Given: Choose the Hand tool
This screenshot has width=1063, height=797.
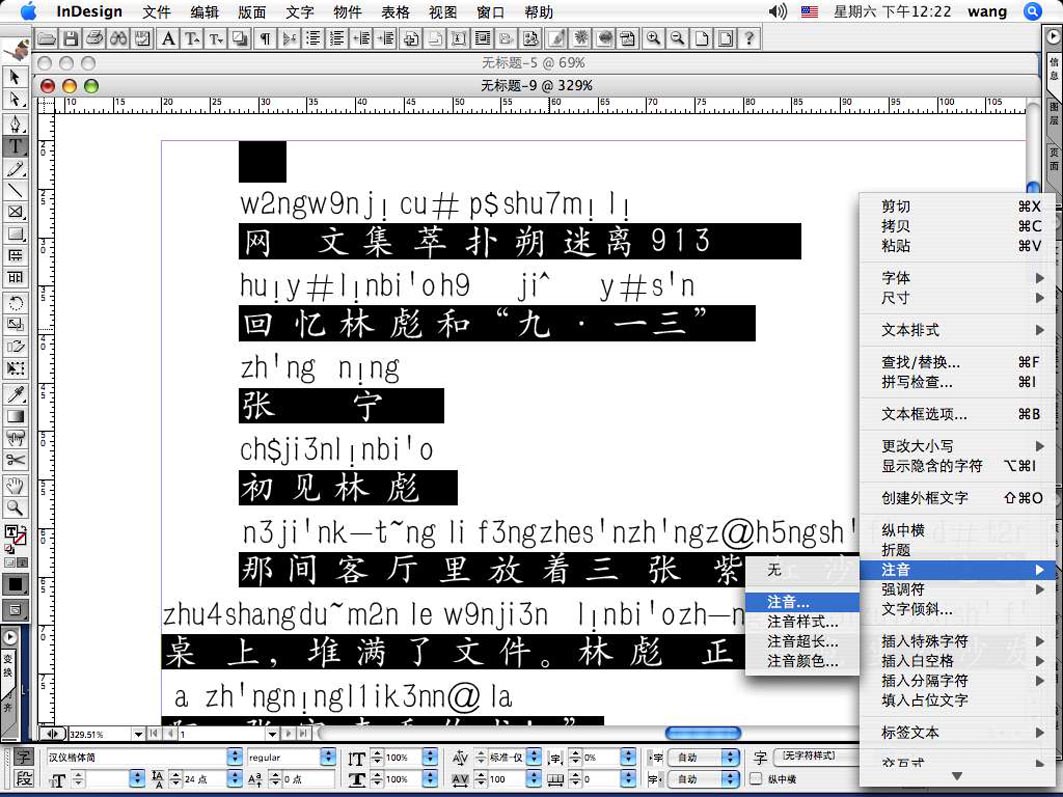Looking at the screenshot, I should tap(15, 486).
